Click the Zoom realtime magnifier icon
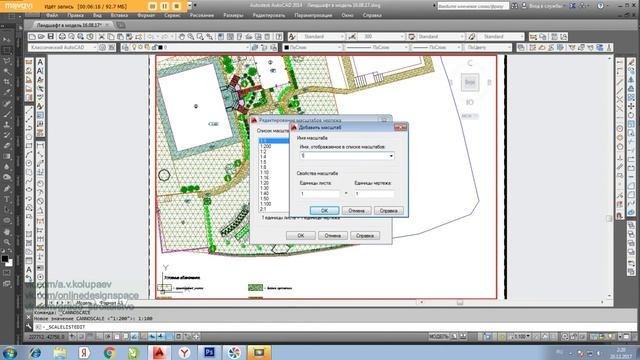This screenshot has width=640, height=360. [191, 37]
